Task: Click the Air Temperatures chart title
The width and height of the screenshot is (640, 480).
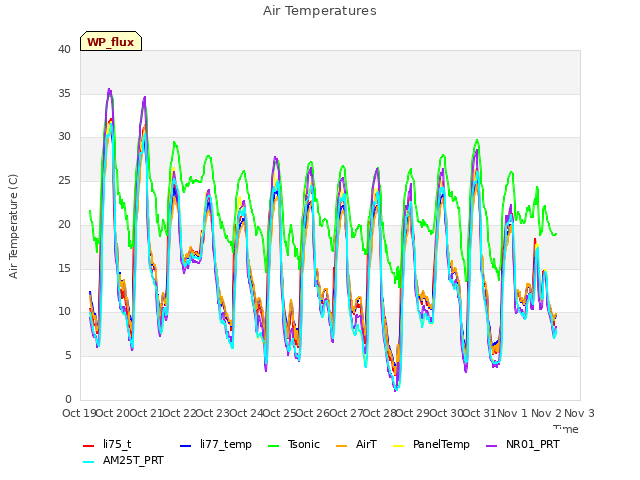Action: pyautogui.click(x=320, y=11)
